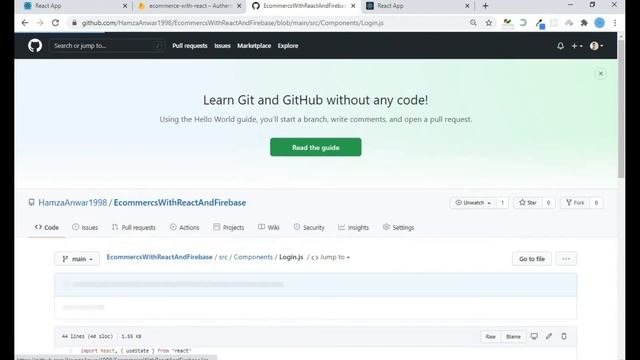Click the Star count of 0

548,203
